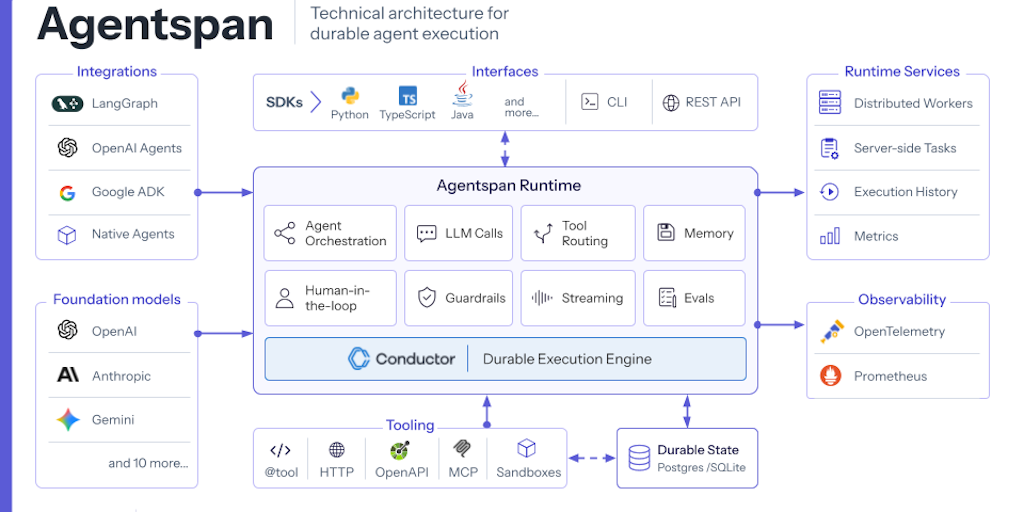1024x512 pixels.
Task: Click the Human-in-the-loop person icon
Action: click(x=285, y=298)
